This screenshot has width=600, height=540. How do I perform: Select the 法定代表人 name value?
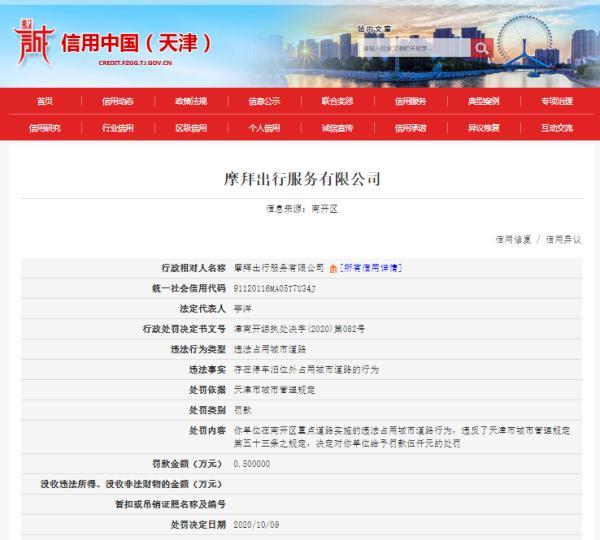242,309
